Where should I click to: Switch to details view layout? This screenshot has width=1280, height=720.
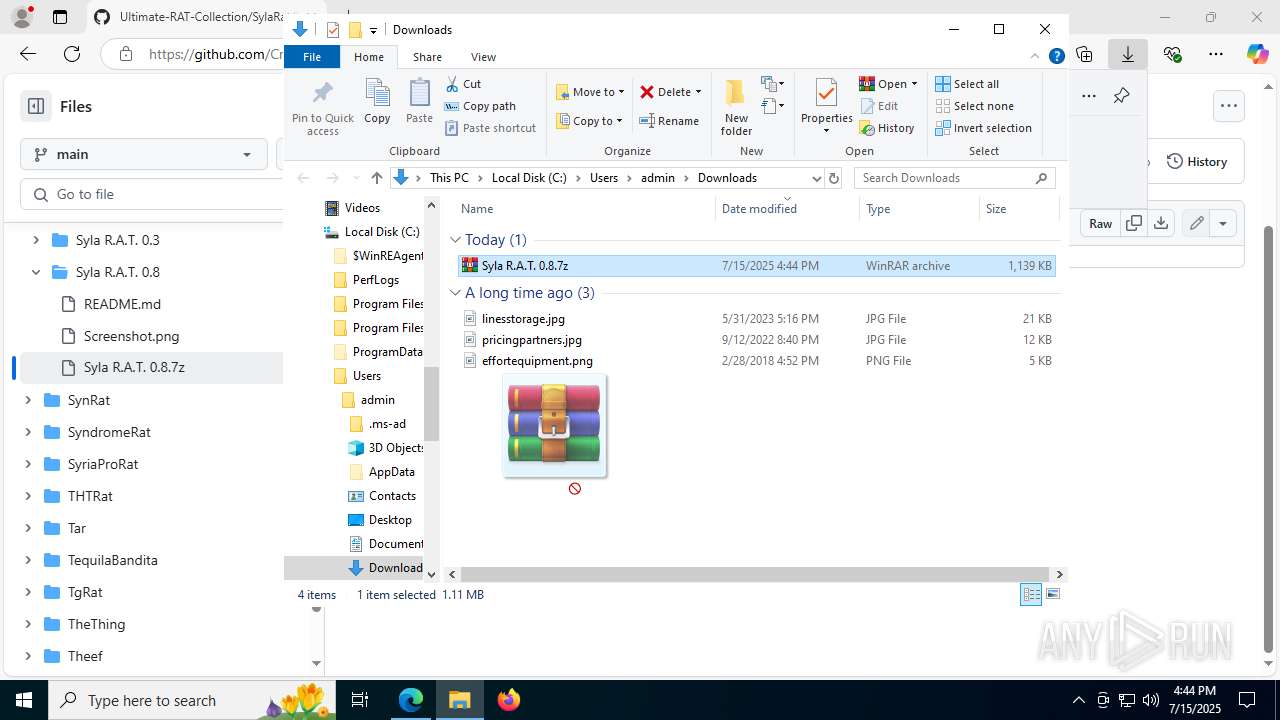click(x=1031, y=595)
